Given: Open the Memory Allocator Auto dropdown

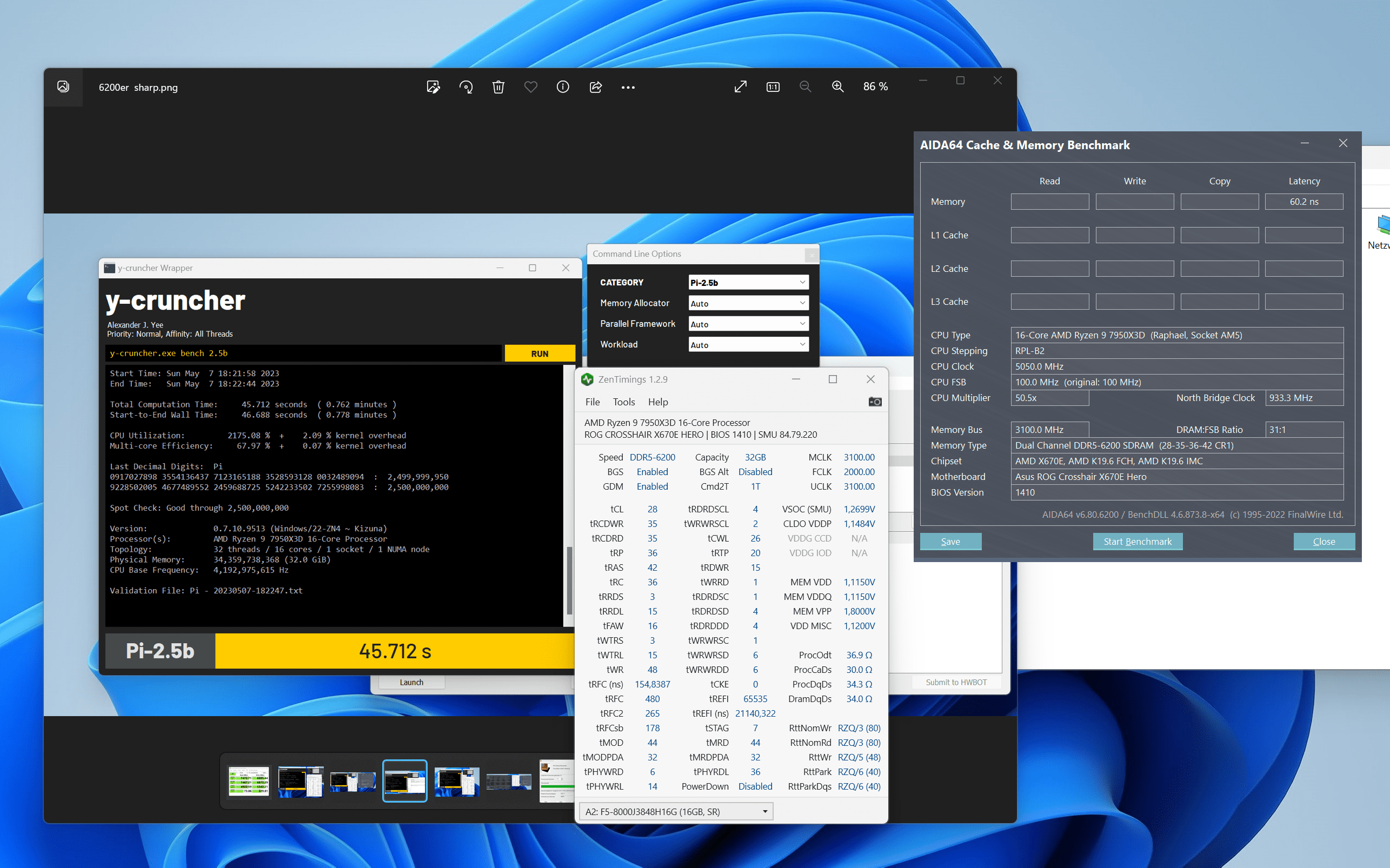Looking at the screenshot, I should point(748,303).
